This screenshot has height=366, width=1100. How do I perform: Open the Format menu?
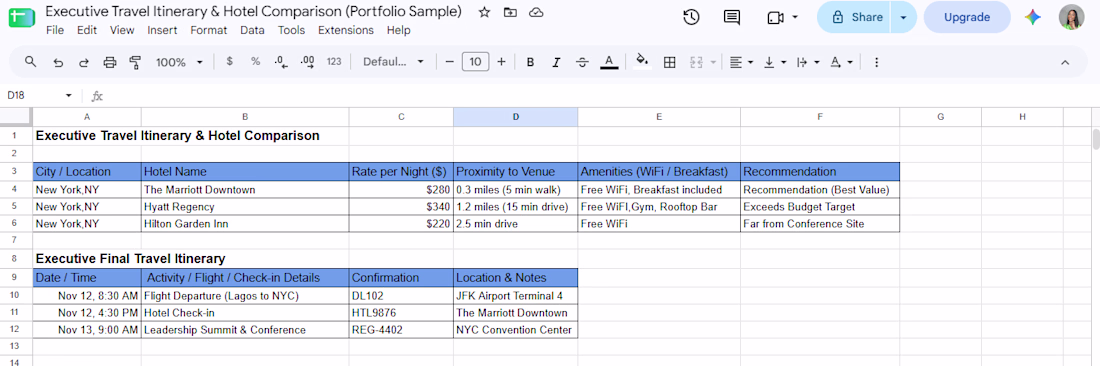pyautogui.click(x=209, y=30)
